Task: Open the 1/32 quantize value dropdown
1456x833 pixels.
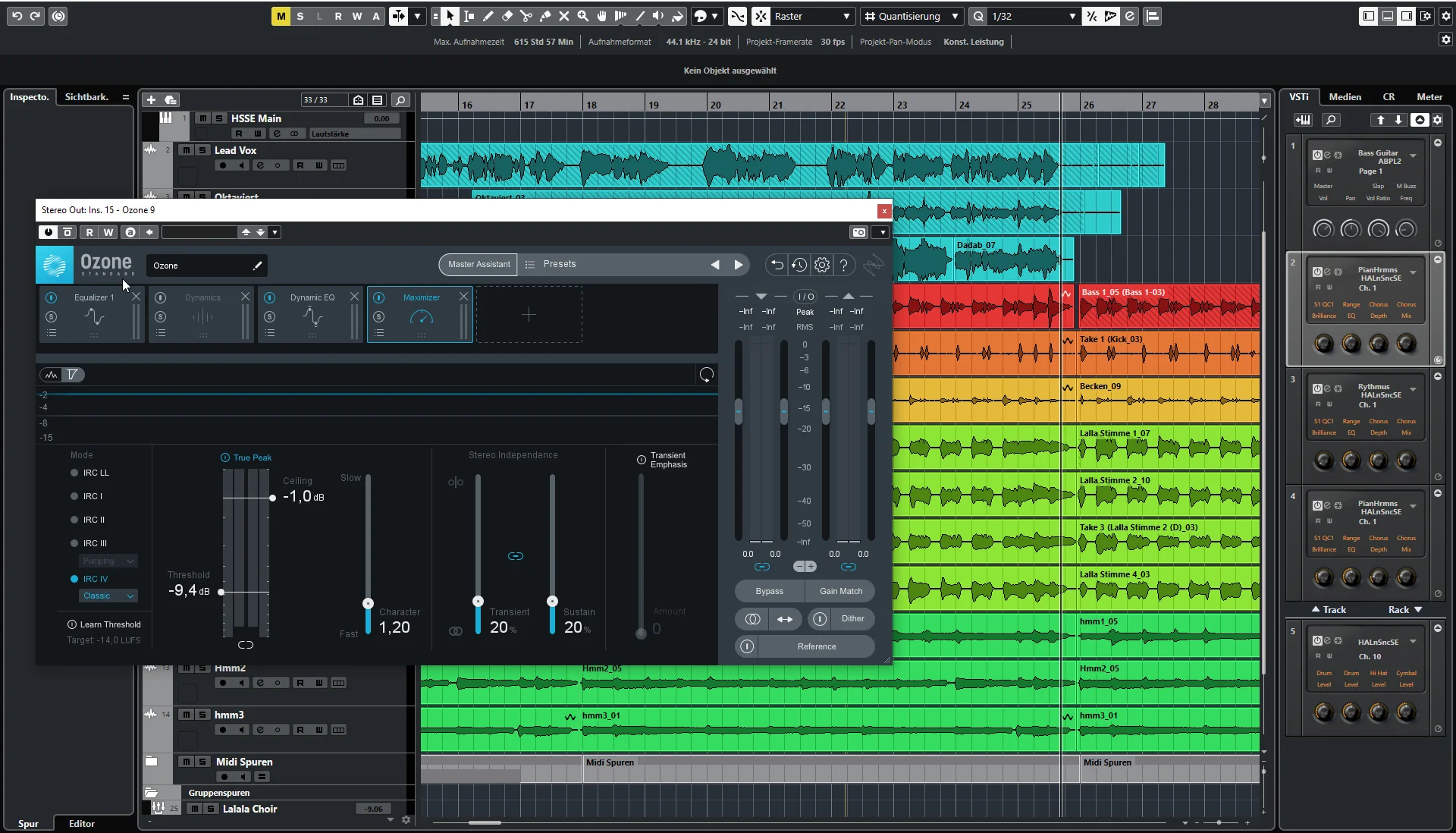Action: 1072,16
